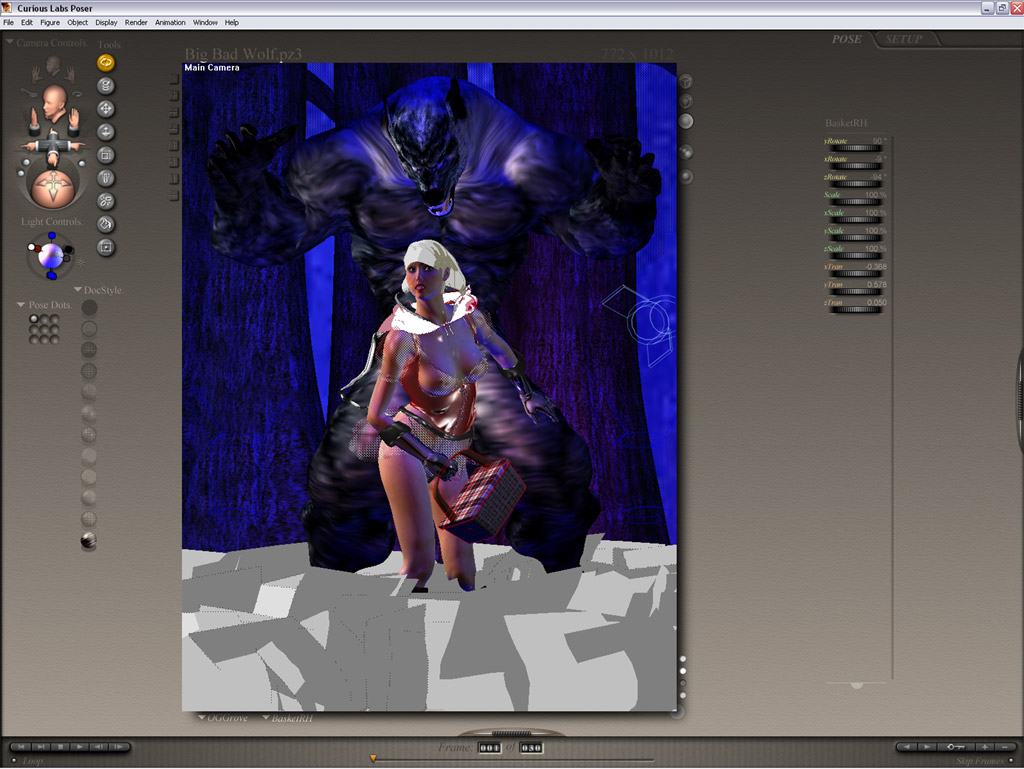Open the BasketRH element dropdown below the document
Image resolution: width=1024 pixels, height=769 pixels.
coord(287,717)
